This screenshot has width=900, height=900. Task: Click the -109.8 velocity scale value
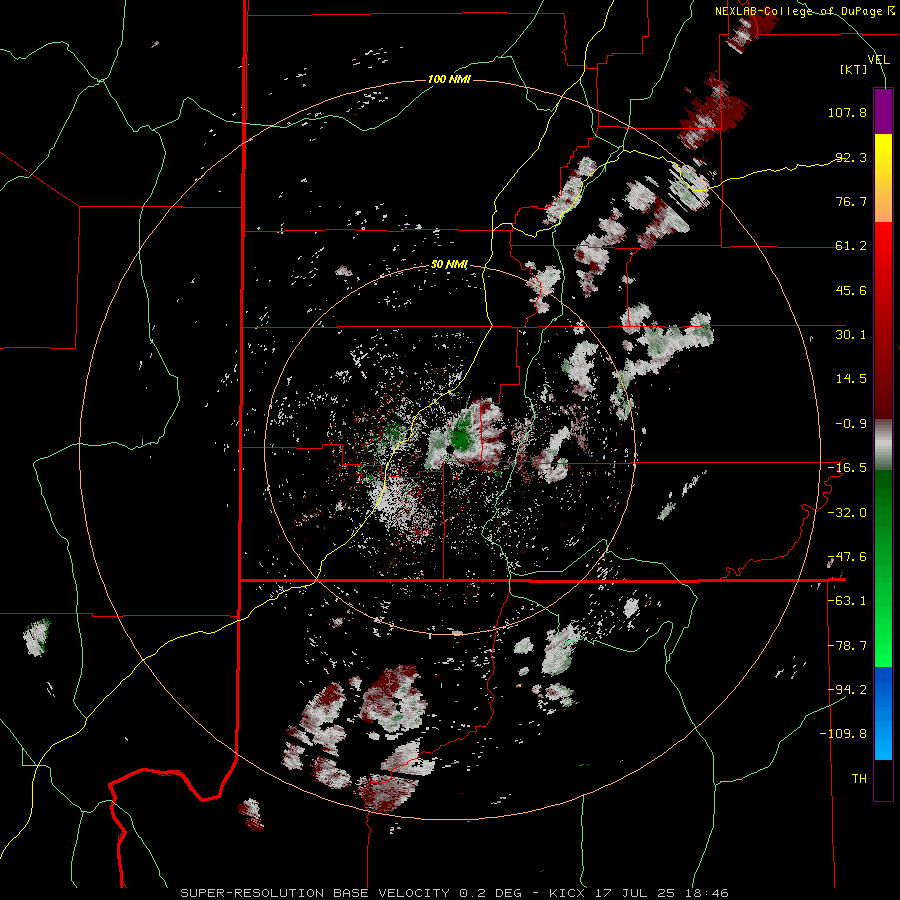pyautogui.click(x=844, y=734)
